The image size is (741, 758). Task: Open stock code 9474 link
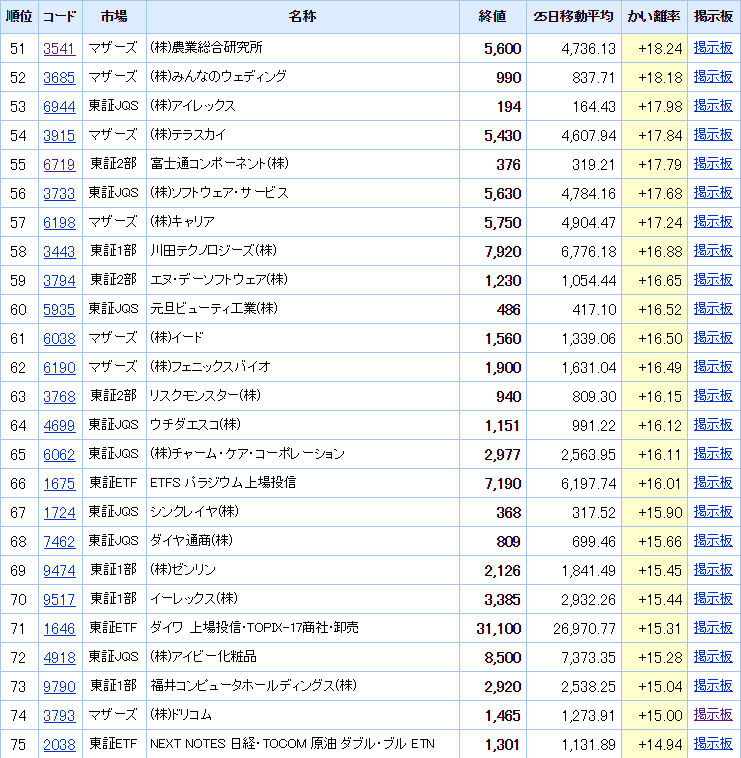(59, 571)
